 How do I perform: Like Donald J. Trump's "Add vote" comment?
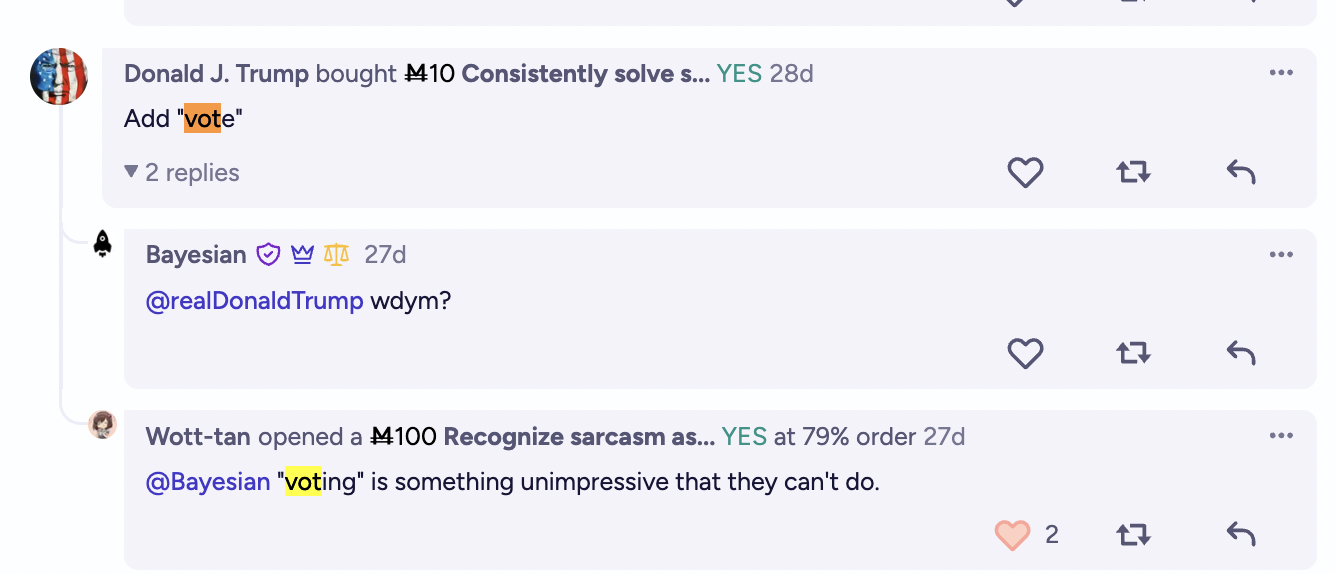coord(1025,173)
